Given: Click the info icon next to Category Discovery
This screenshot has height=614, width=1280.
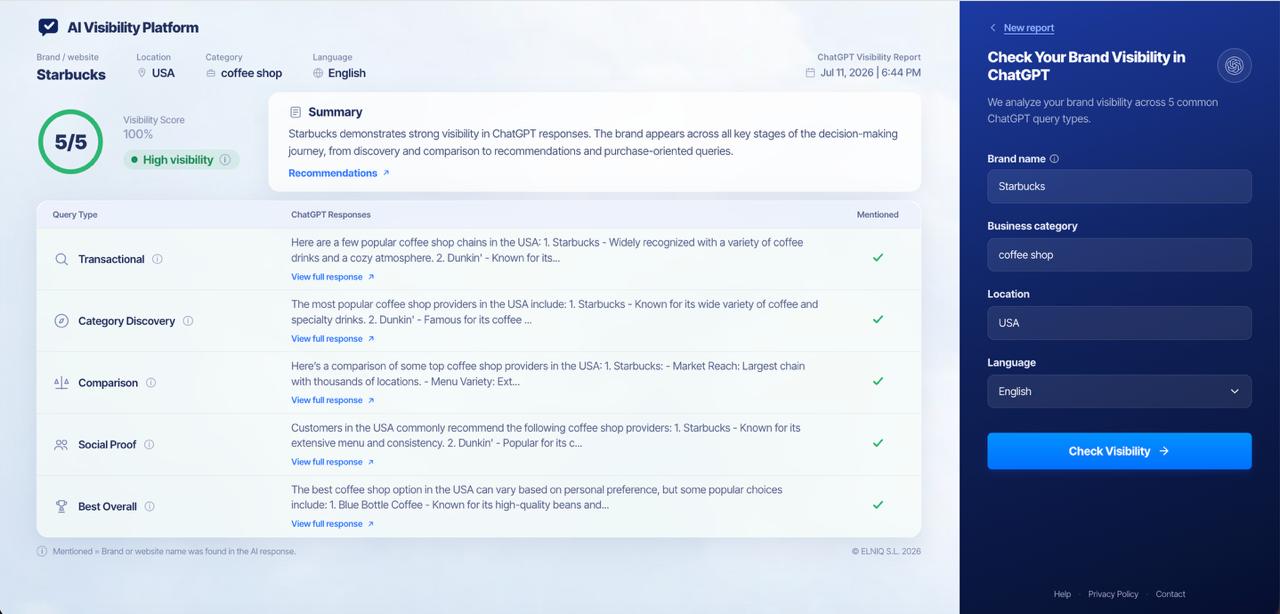Looking at the screenshot, I should click(188, 321).
